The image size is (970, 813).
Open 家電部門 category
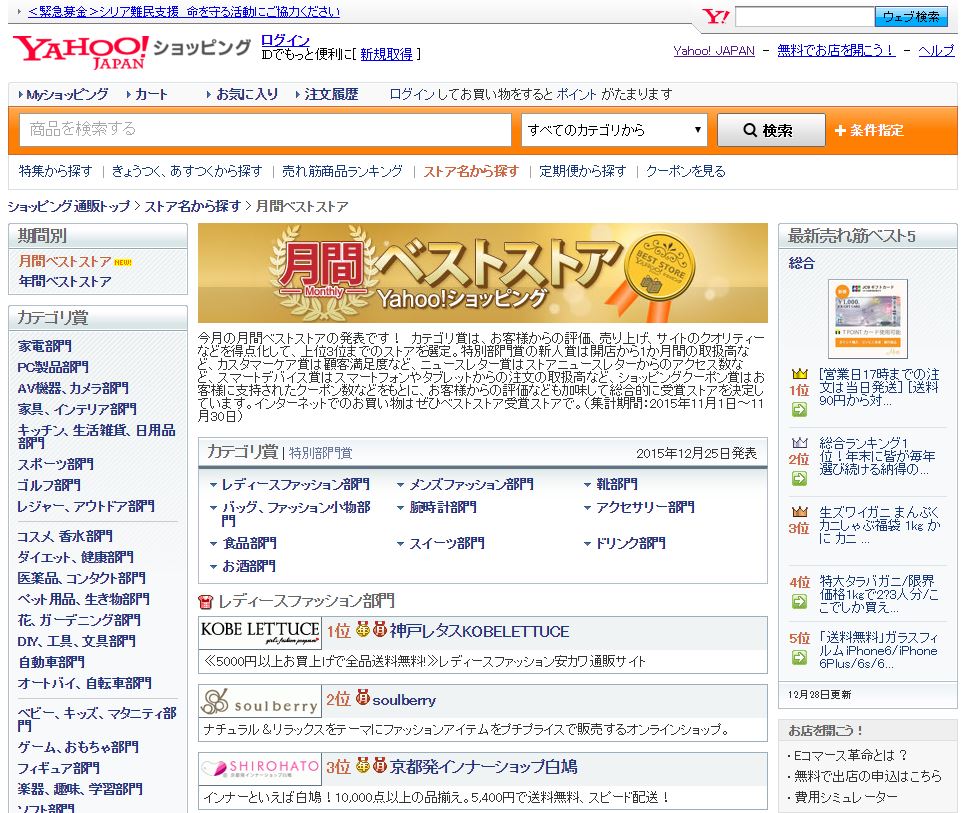[45, 346]
